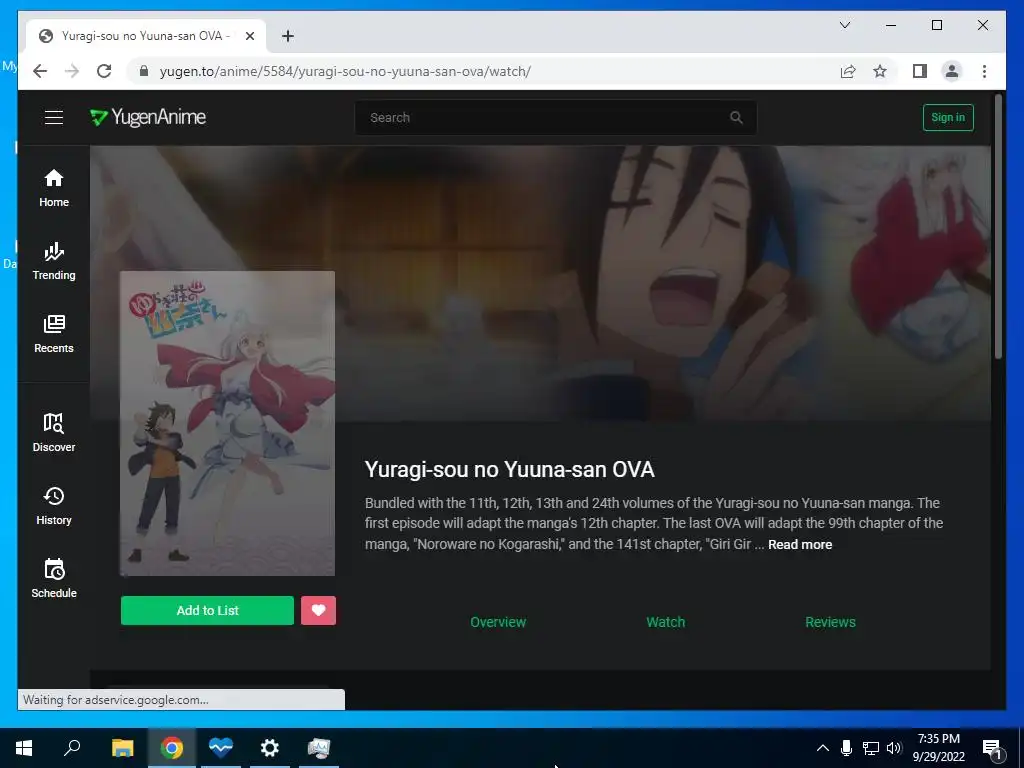
Task: Click the volume speaker icon
Action: [x=894, y=748]
